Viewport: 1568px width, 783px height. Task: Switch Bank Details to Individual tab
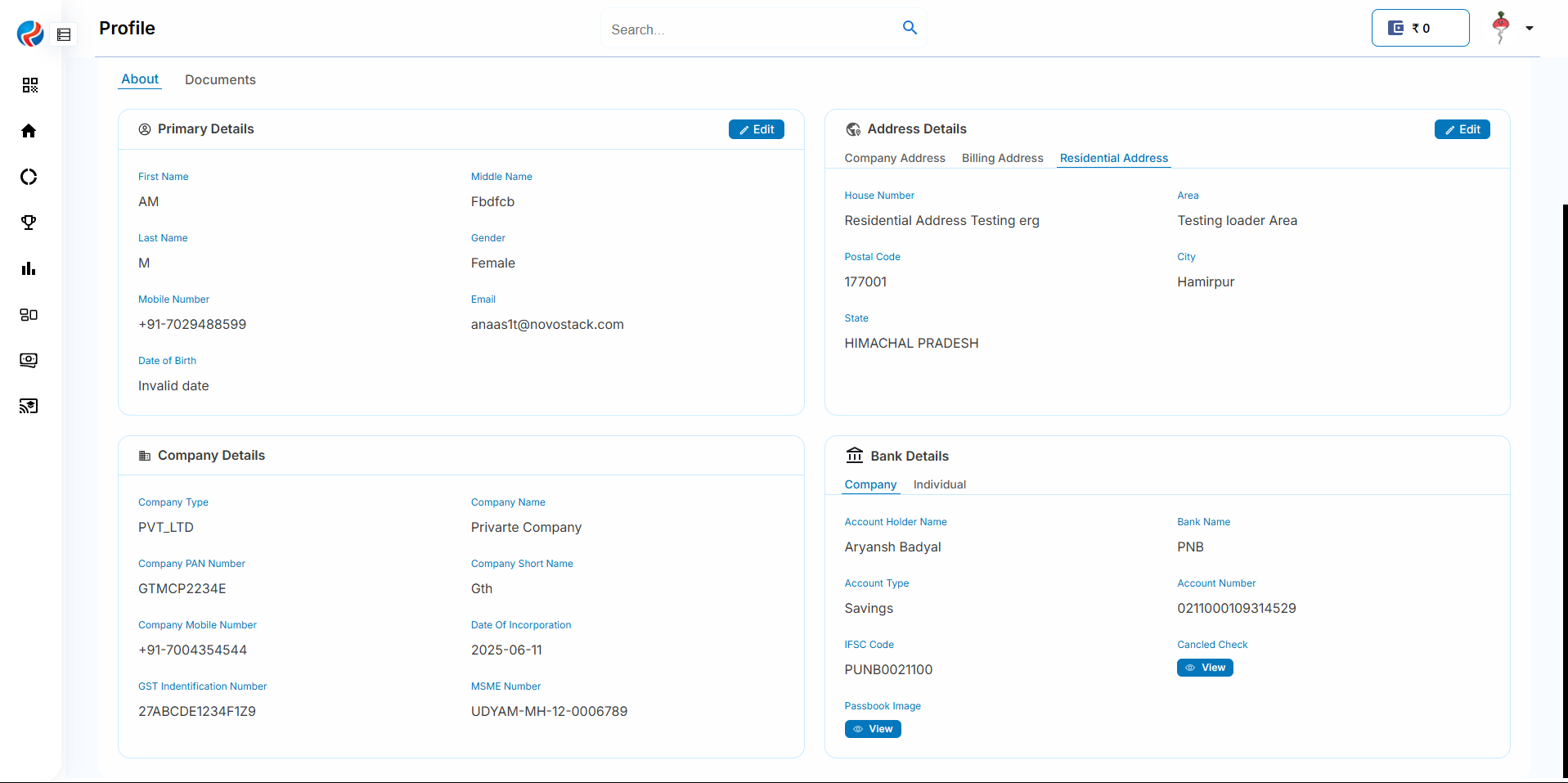[939, 484]
